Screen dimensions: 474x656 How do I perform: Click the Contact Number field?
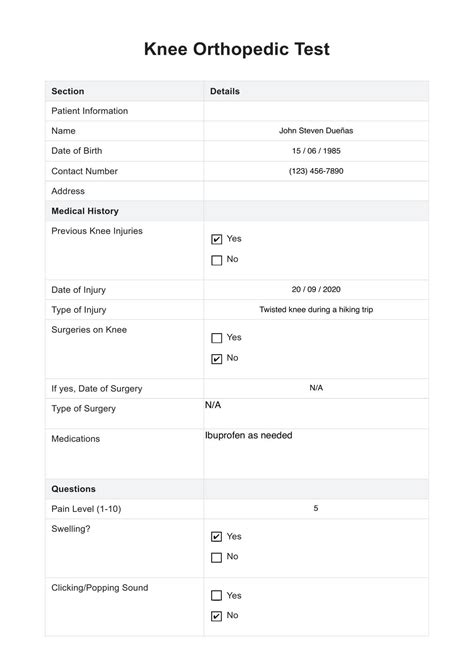(x=316, y=171)
